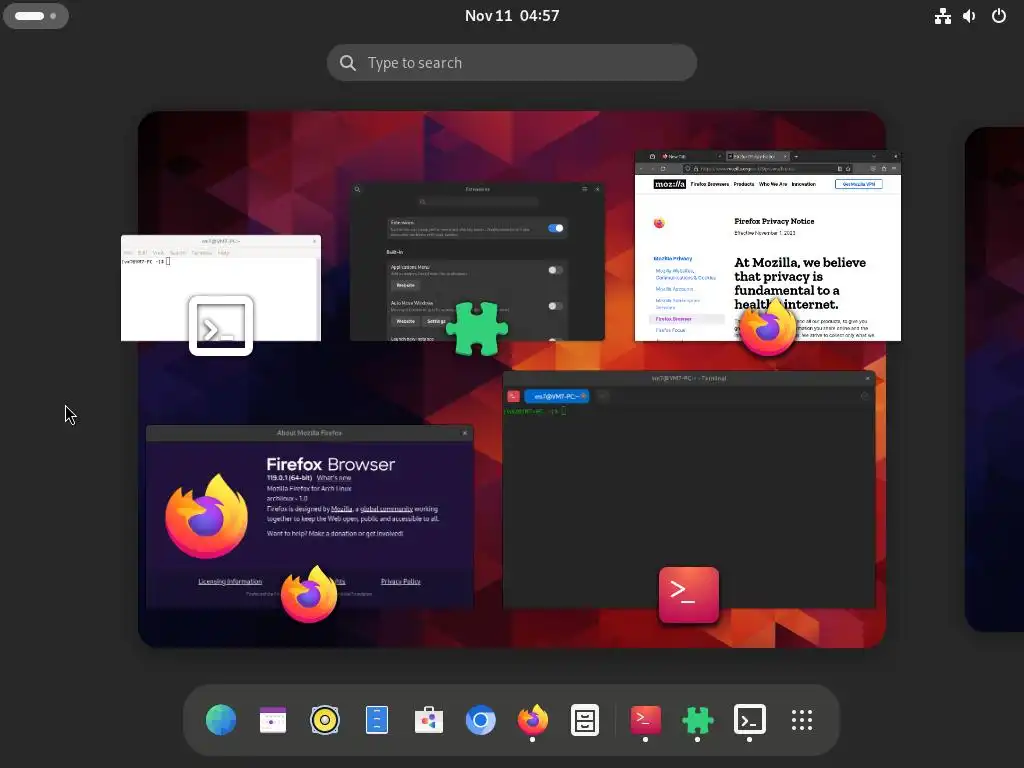
Task: Click red terminal icon in the dock
Action: [x=645, y=720]
